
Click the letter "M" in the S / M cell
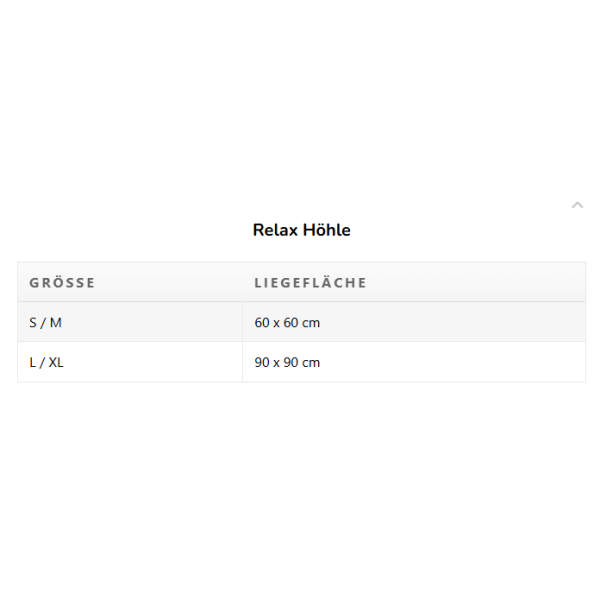(x=56, y=323)
